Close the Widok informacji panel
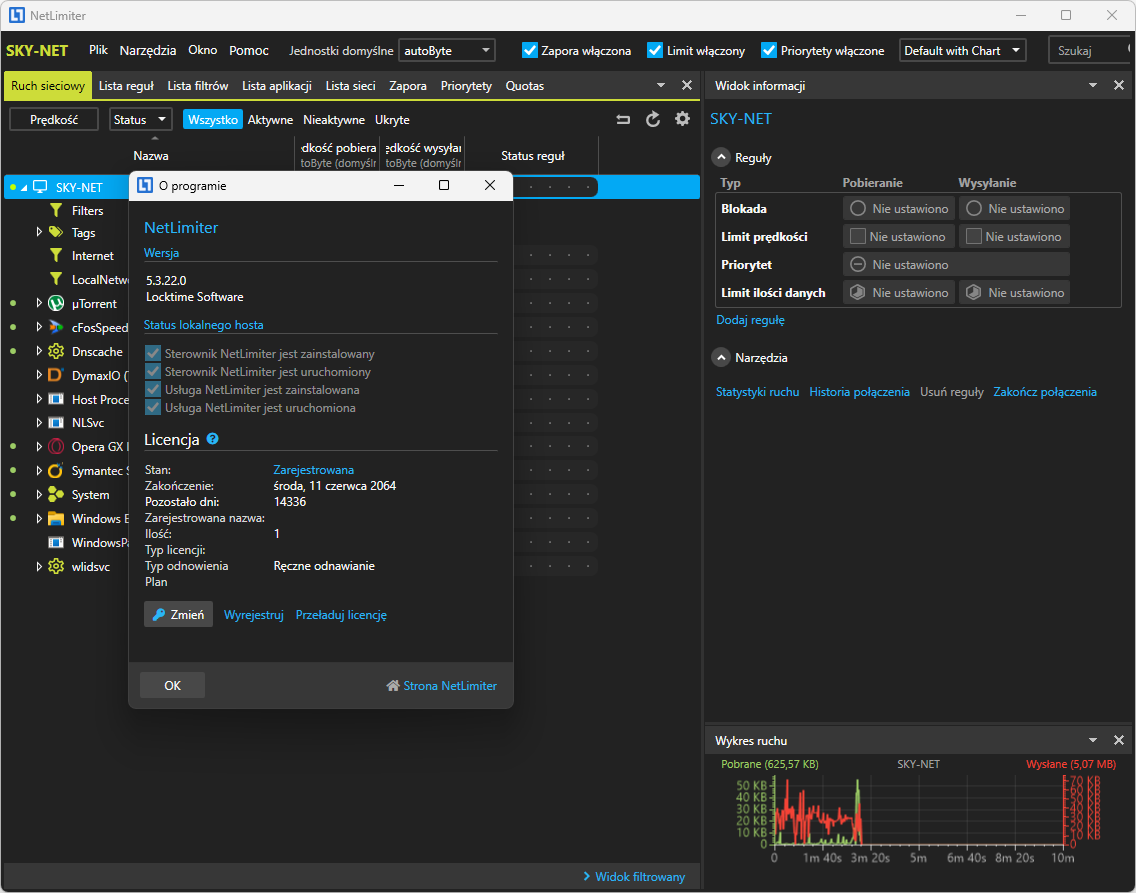 (x=1119, y=85)
